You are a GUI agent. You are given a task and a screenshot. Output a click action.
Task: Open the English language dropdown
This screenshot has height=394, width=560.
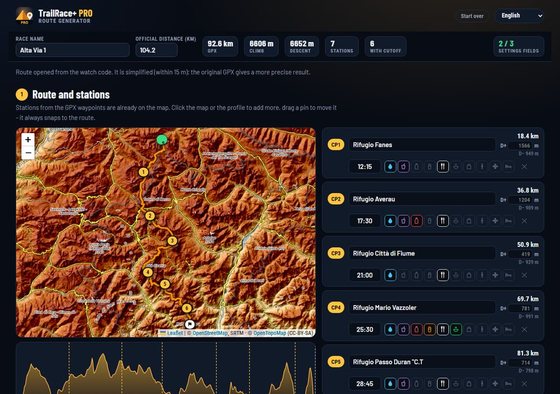520,16
